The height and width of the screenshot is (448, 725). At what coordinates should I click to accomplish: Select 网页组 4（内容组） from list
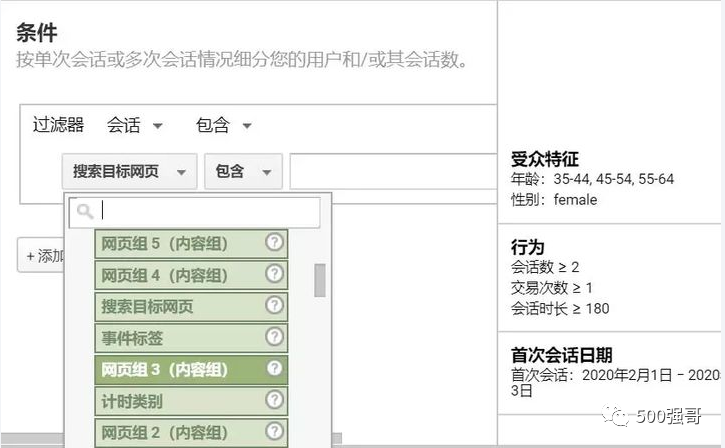coord(191,275)
